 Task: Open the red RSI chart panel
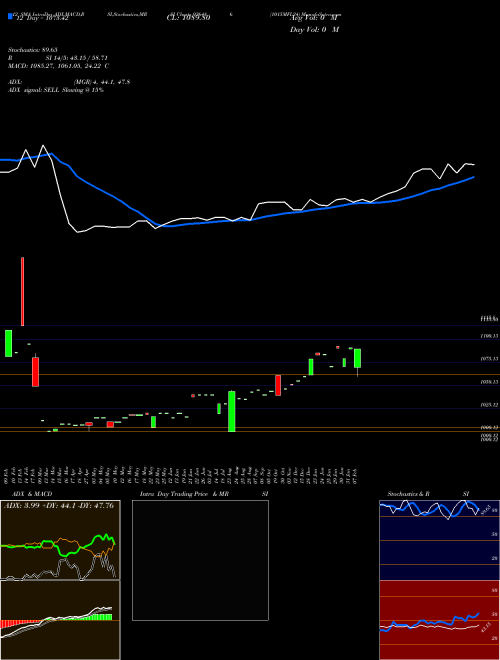[x=439, y=620]
